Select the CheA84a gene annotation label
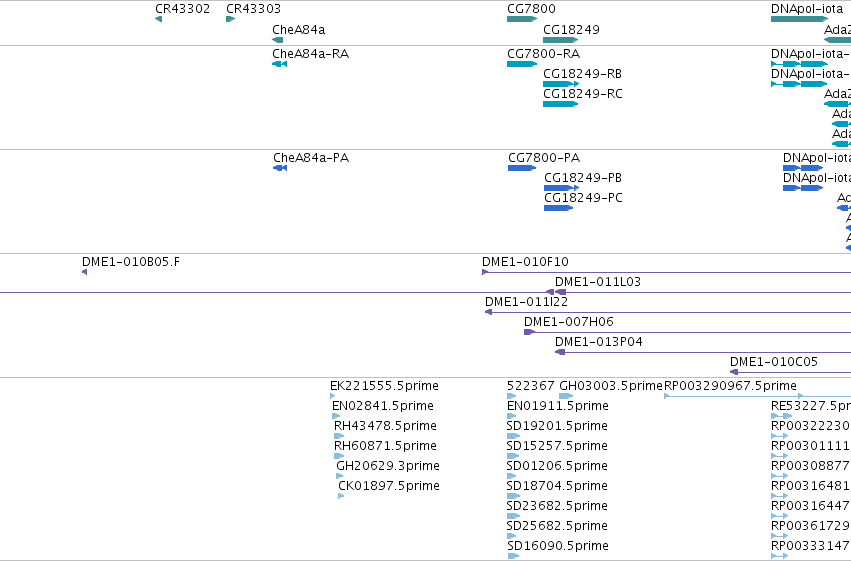 click(299, 30)
